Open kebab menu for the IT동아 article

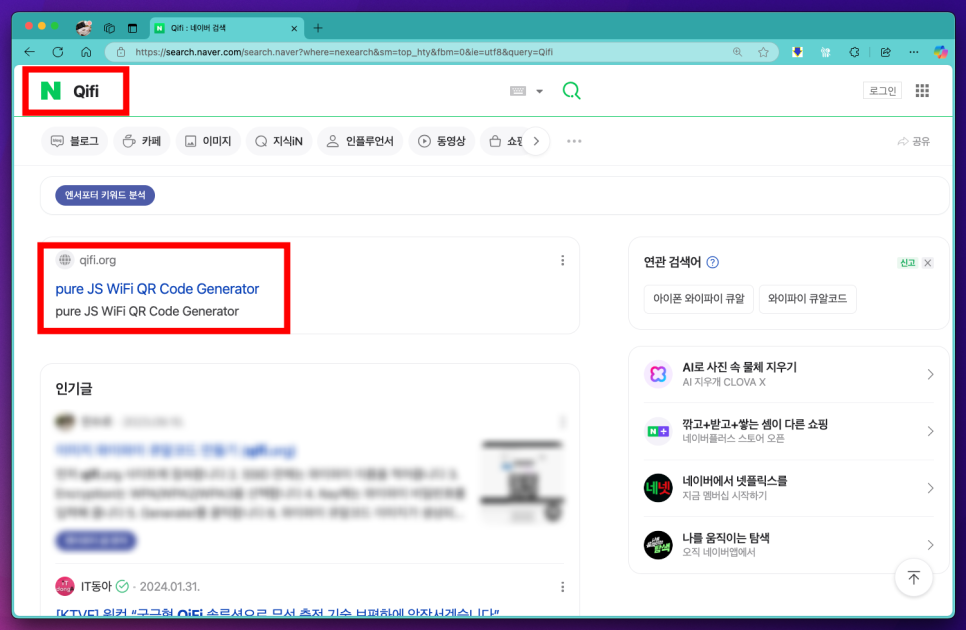[562, 587]
